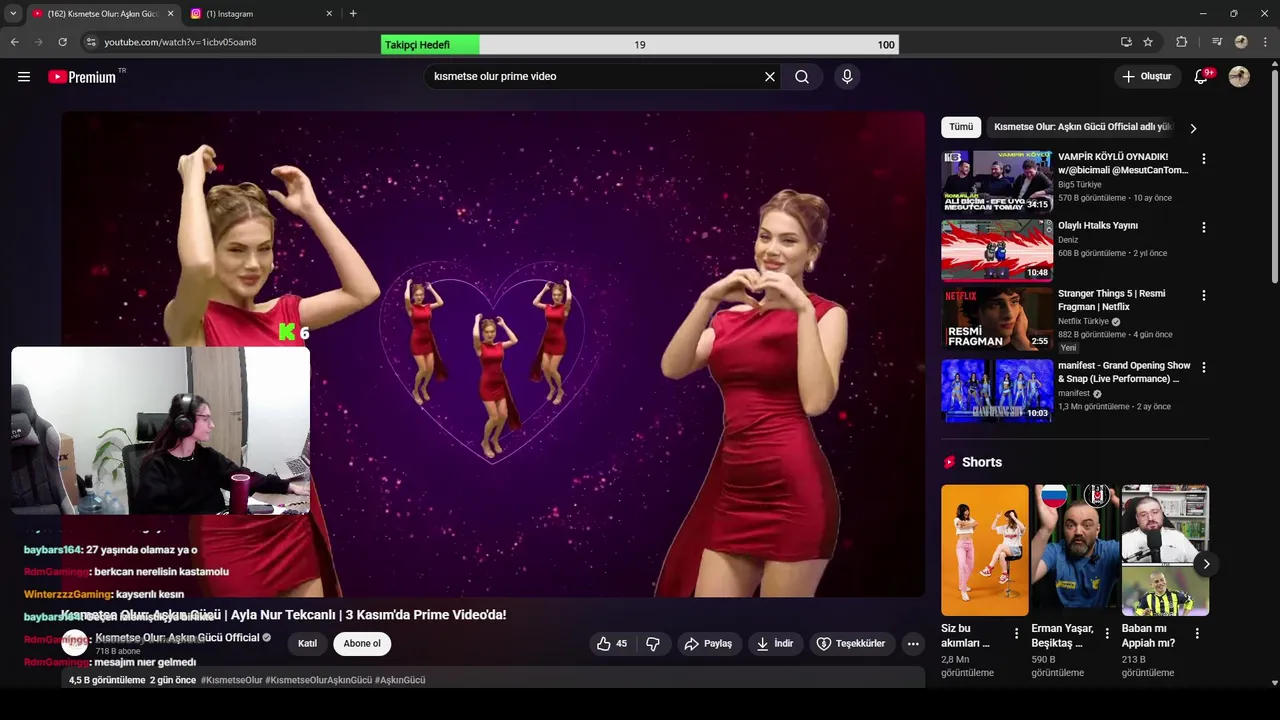Open Erman Yaşar Beşiktaş short thumbnail
The height and width of the screenshot is (720, 1280).
click(x=1075, y=550)
